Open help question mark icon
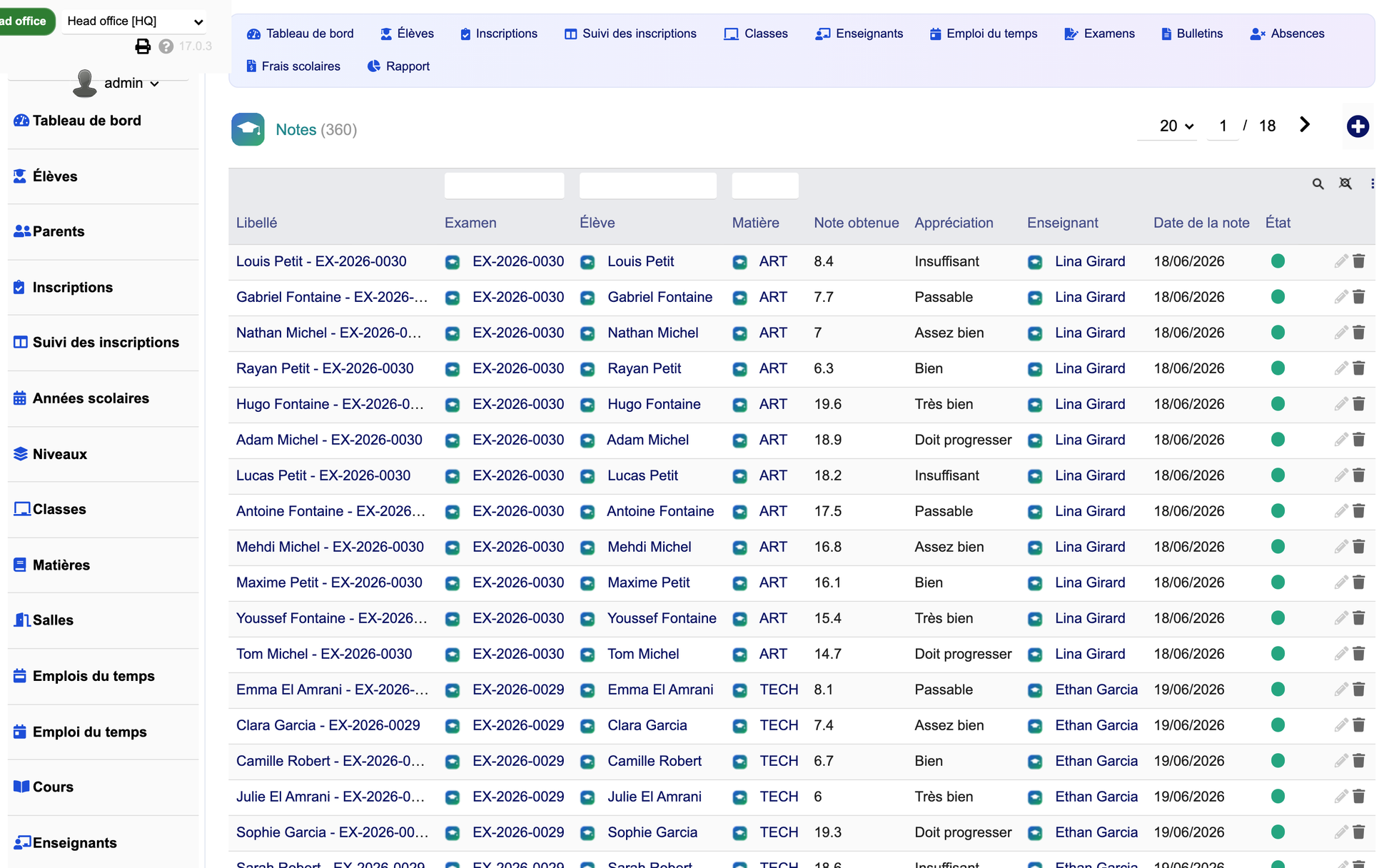This screenshot has width=1389, height=868. click(166, 46)
